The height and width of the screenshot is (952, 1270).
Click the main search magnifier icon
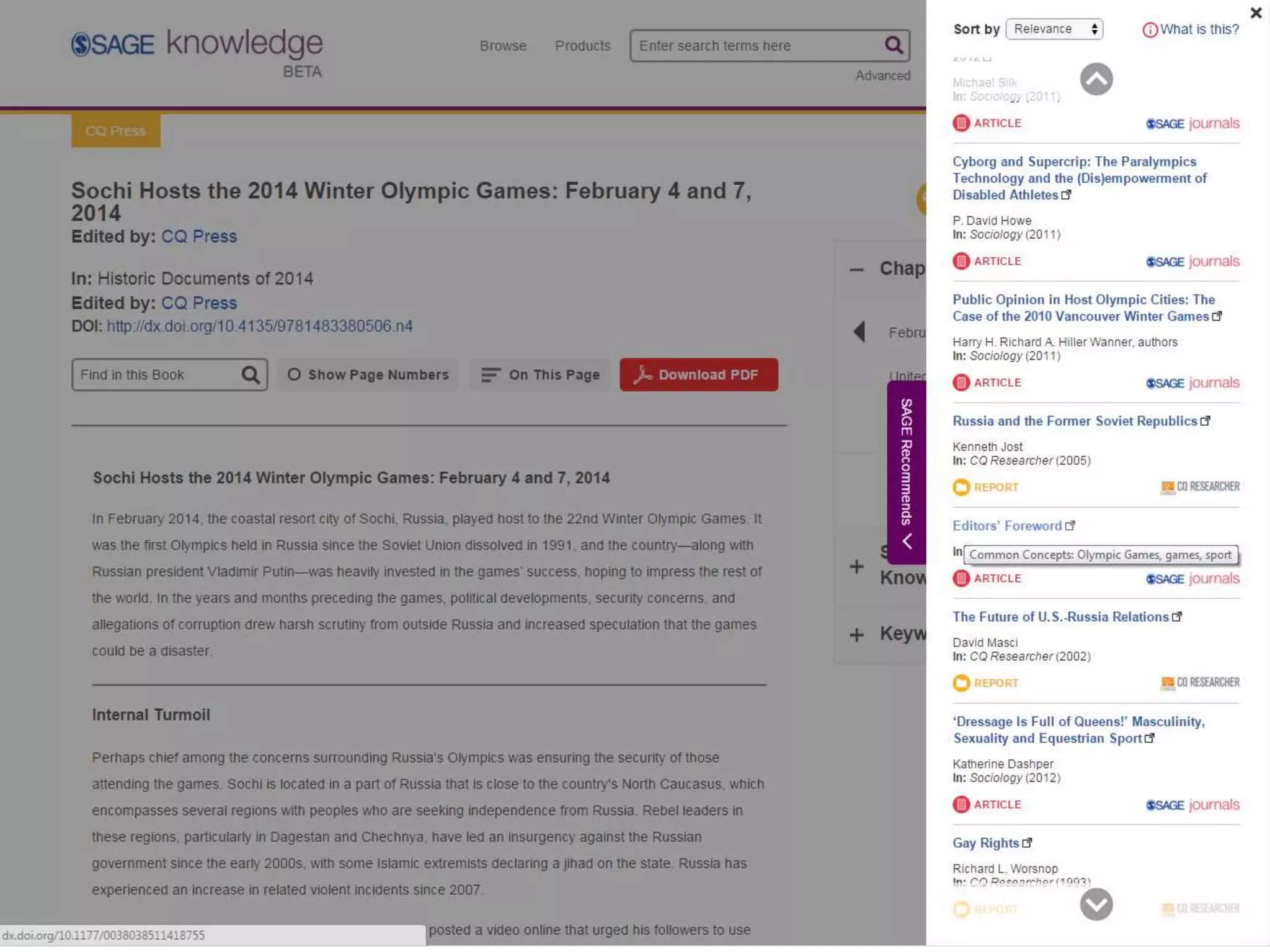893,45
